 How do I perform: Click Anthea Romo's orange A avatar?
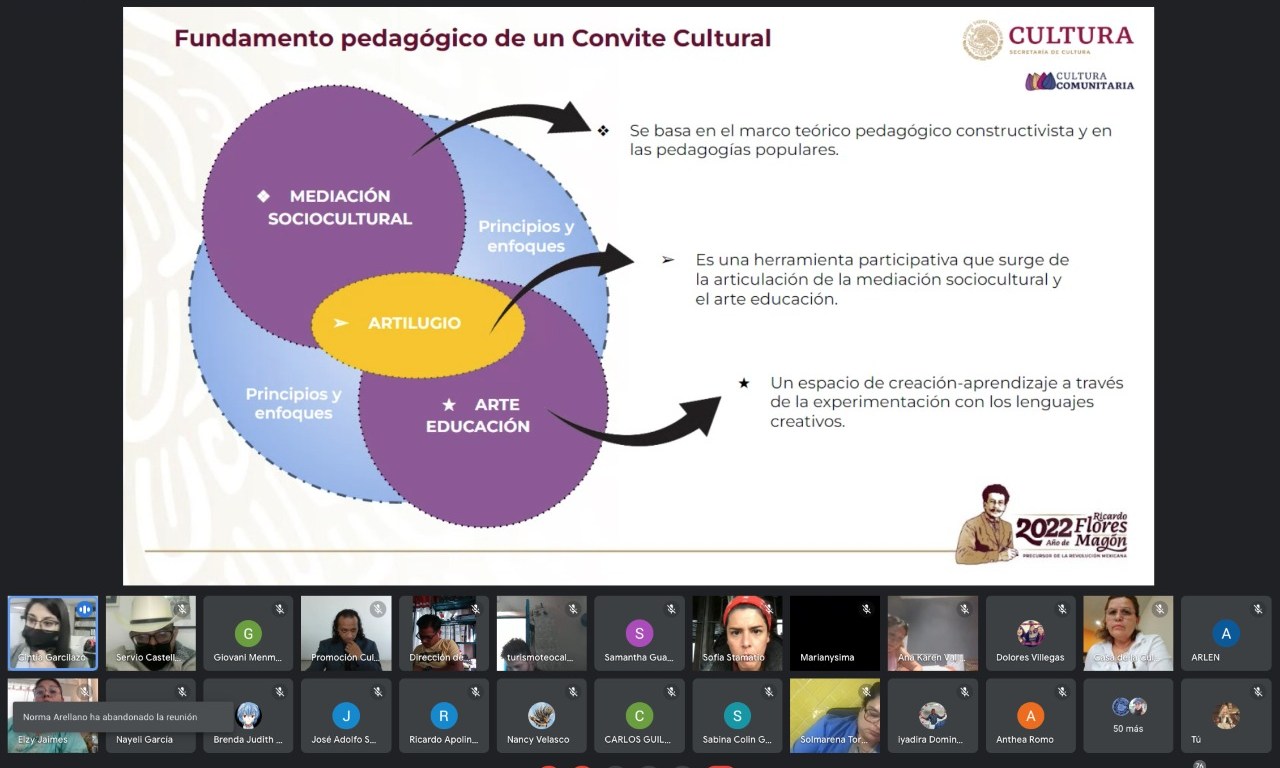coord(1030,716)
